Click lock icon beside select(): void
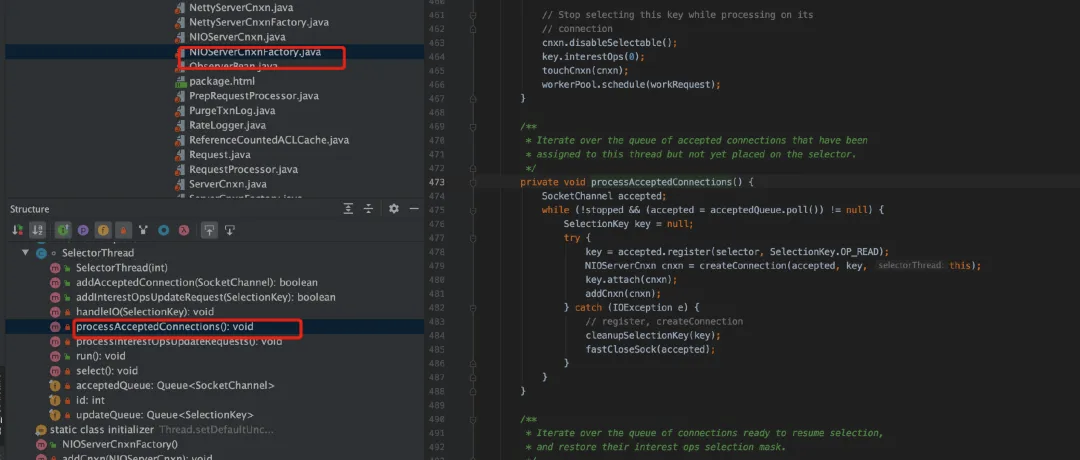The image size is (1080, 460). pyautogui.click(x=68, y=372)
